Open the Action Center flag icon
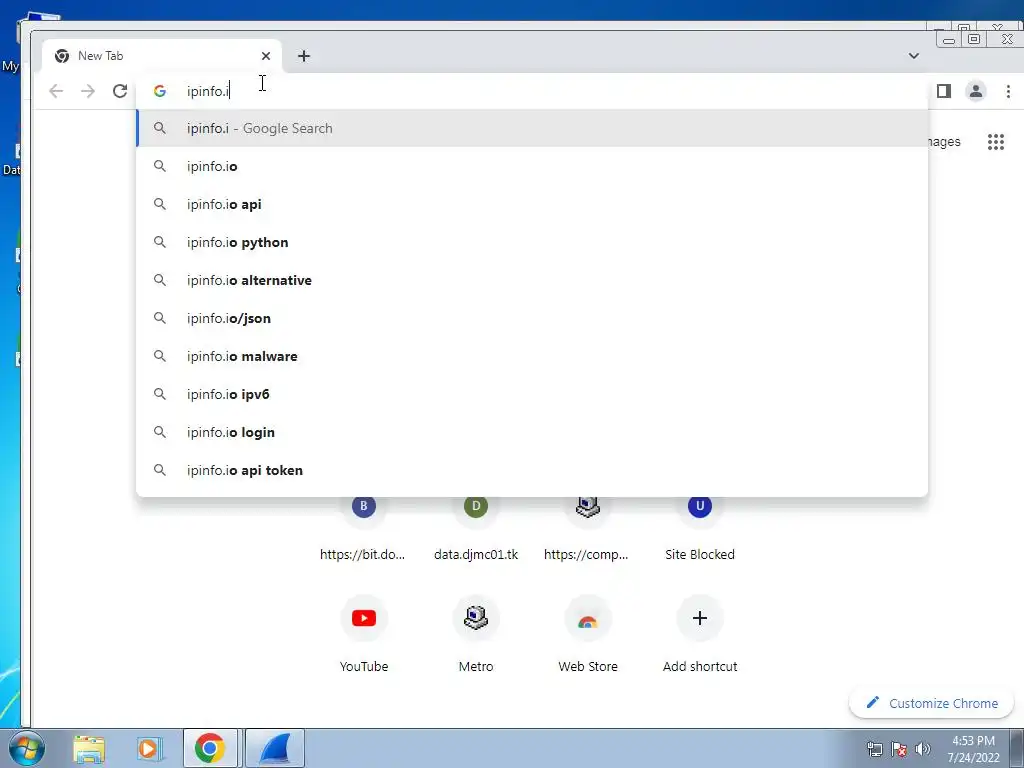 899,749
